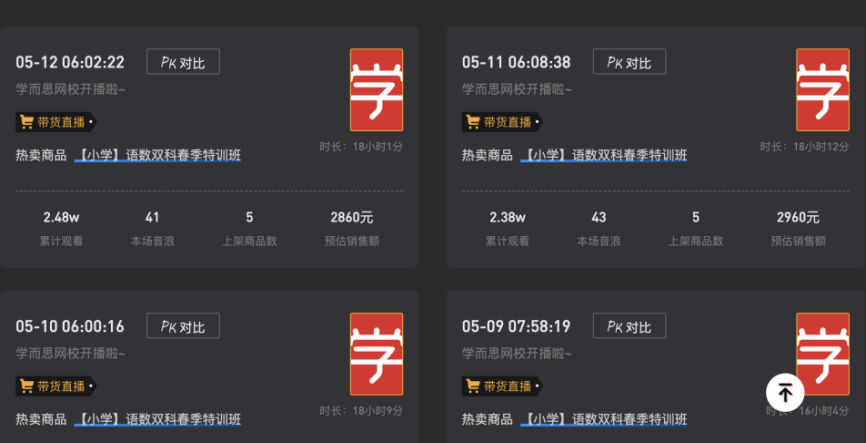Click the 带货直播 cart tag on 05-09 card
This screenshot has height=443, width=866.
[502, 386]
